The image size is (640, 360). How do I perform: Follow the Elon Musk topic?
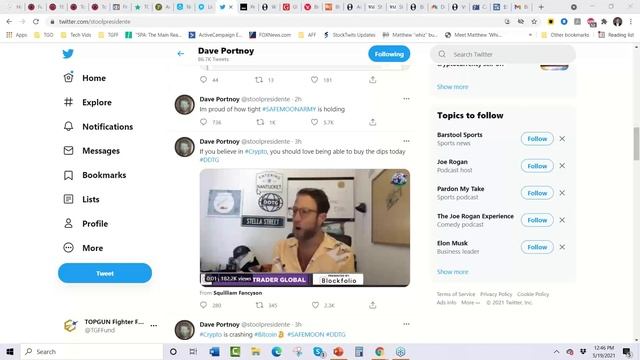click(537, 247)
